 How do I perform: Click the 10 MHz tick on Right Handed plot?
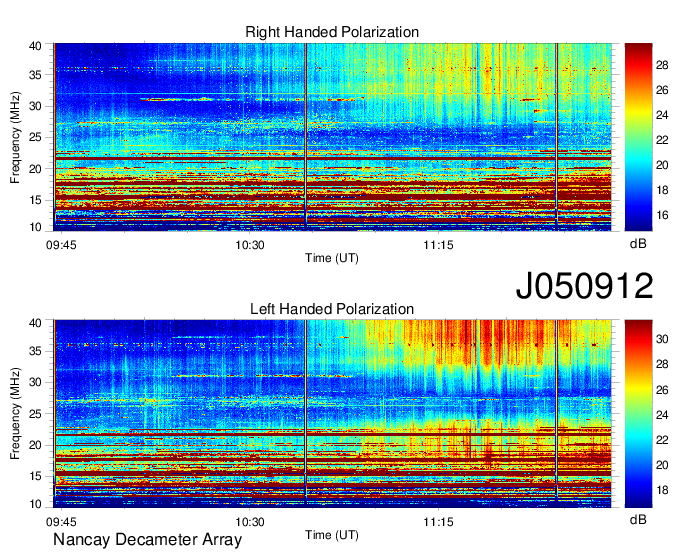pyautogui.click(x=35, y=227)
